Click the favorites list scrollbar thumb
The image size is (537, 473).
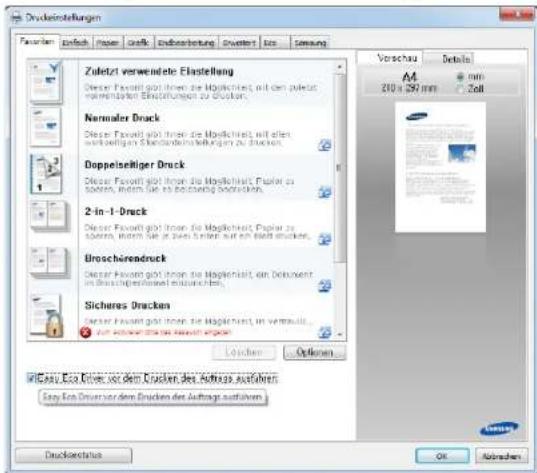click(x=339, y=168)
